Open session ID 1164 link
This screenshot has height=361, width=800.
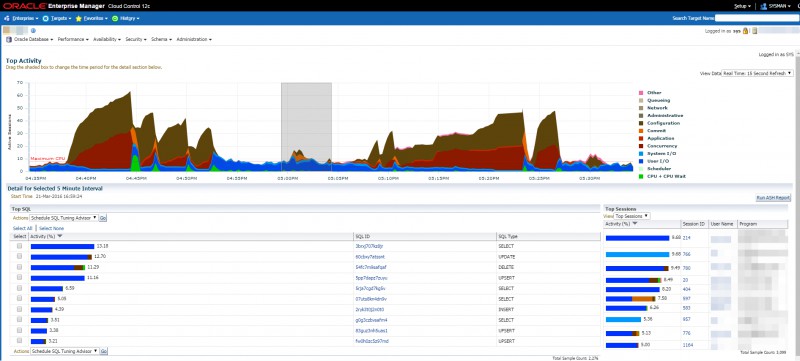[687, 345]
